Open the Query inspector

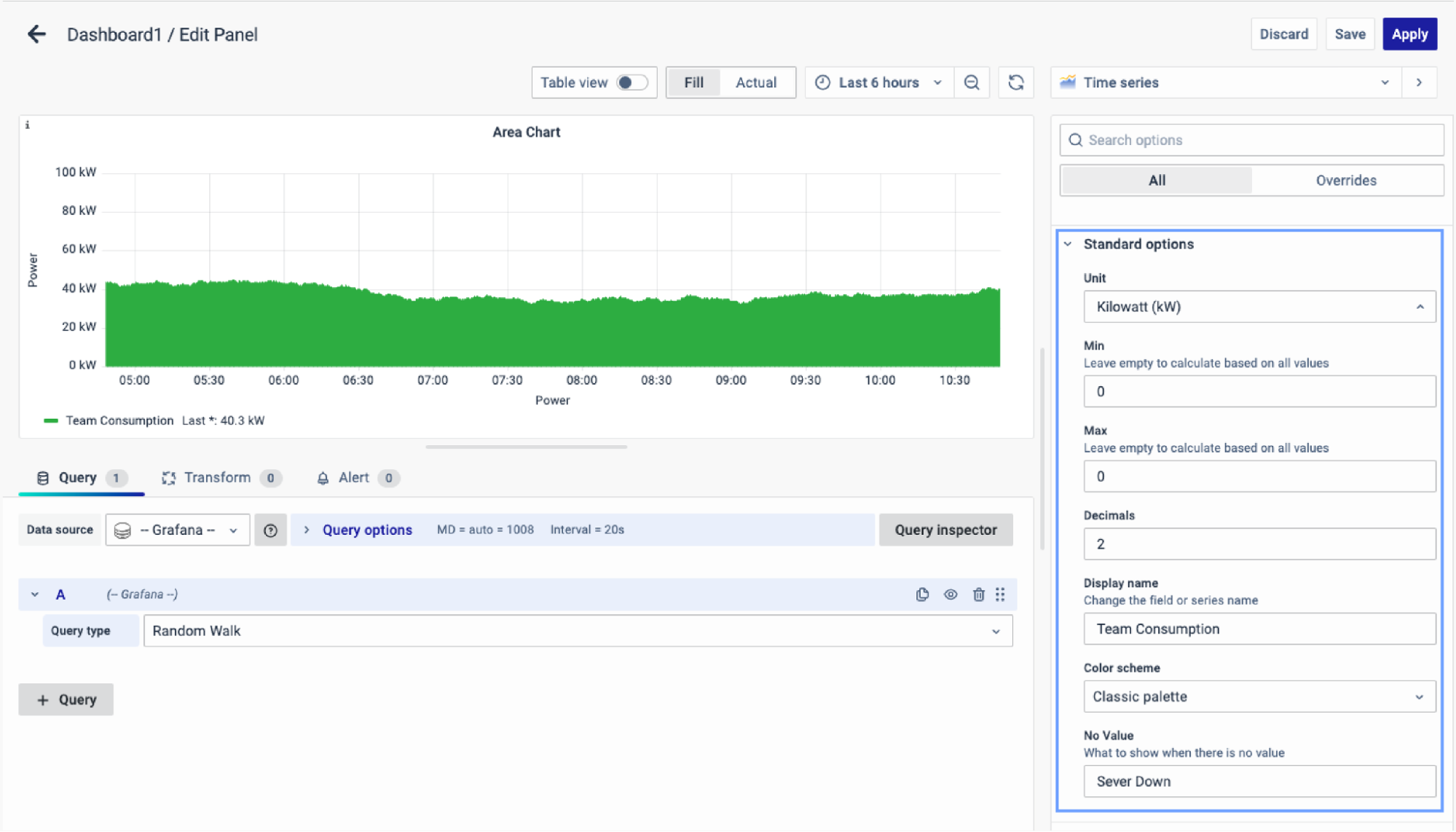coord(945,530)
